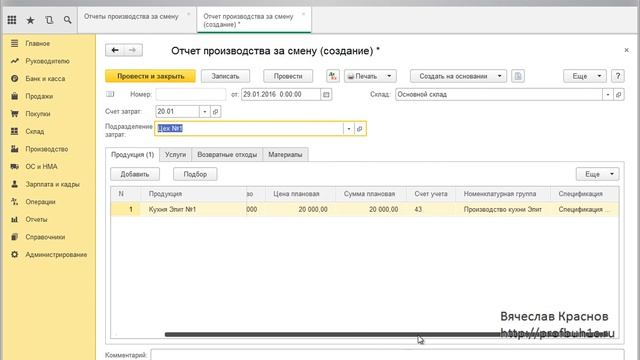Click Записать button
640x360 pixels.
click(x=225, y=76)
